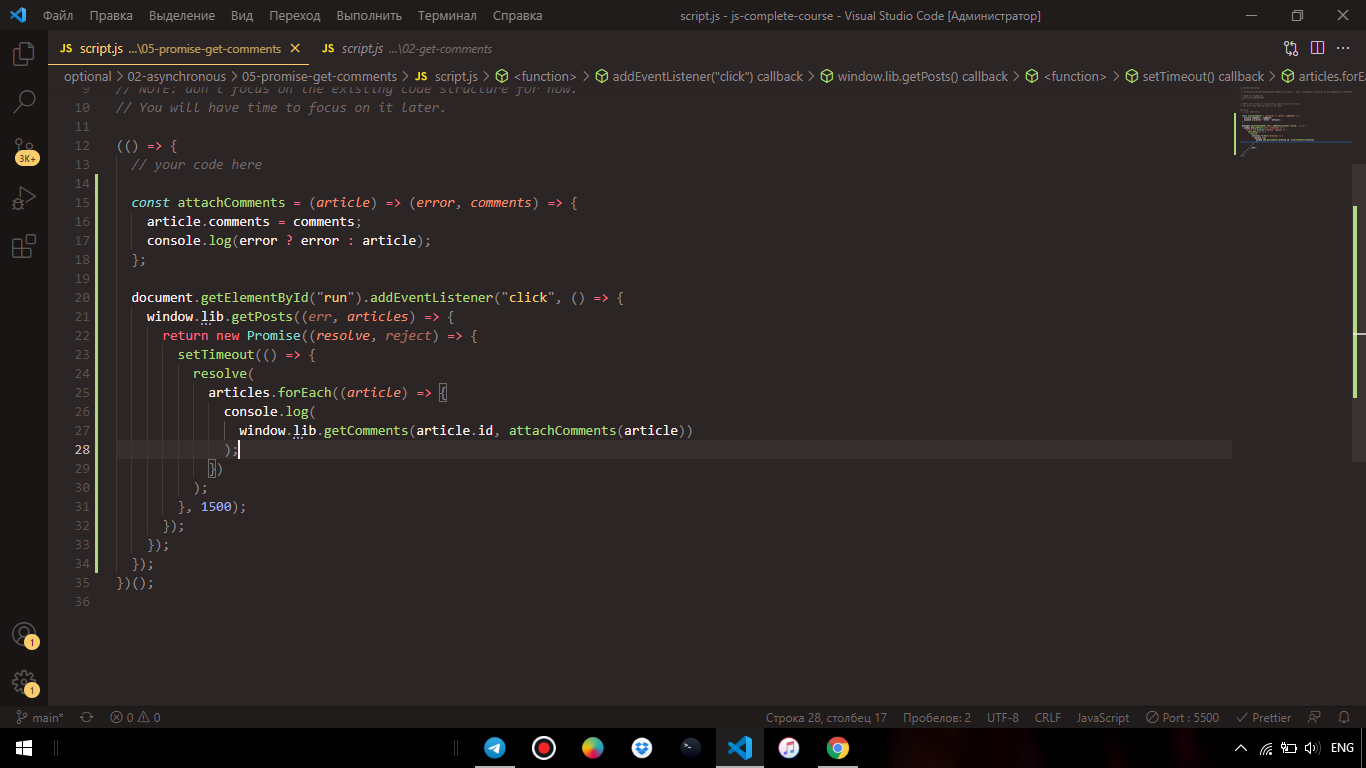
Task: Change file encoding UTF-8
Action: pos(1003,718)
